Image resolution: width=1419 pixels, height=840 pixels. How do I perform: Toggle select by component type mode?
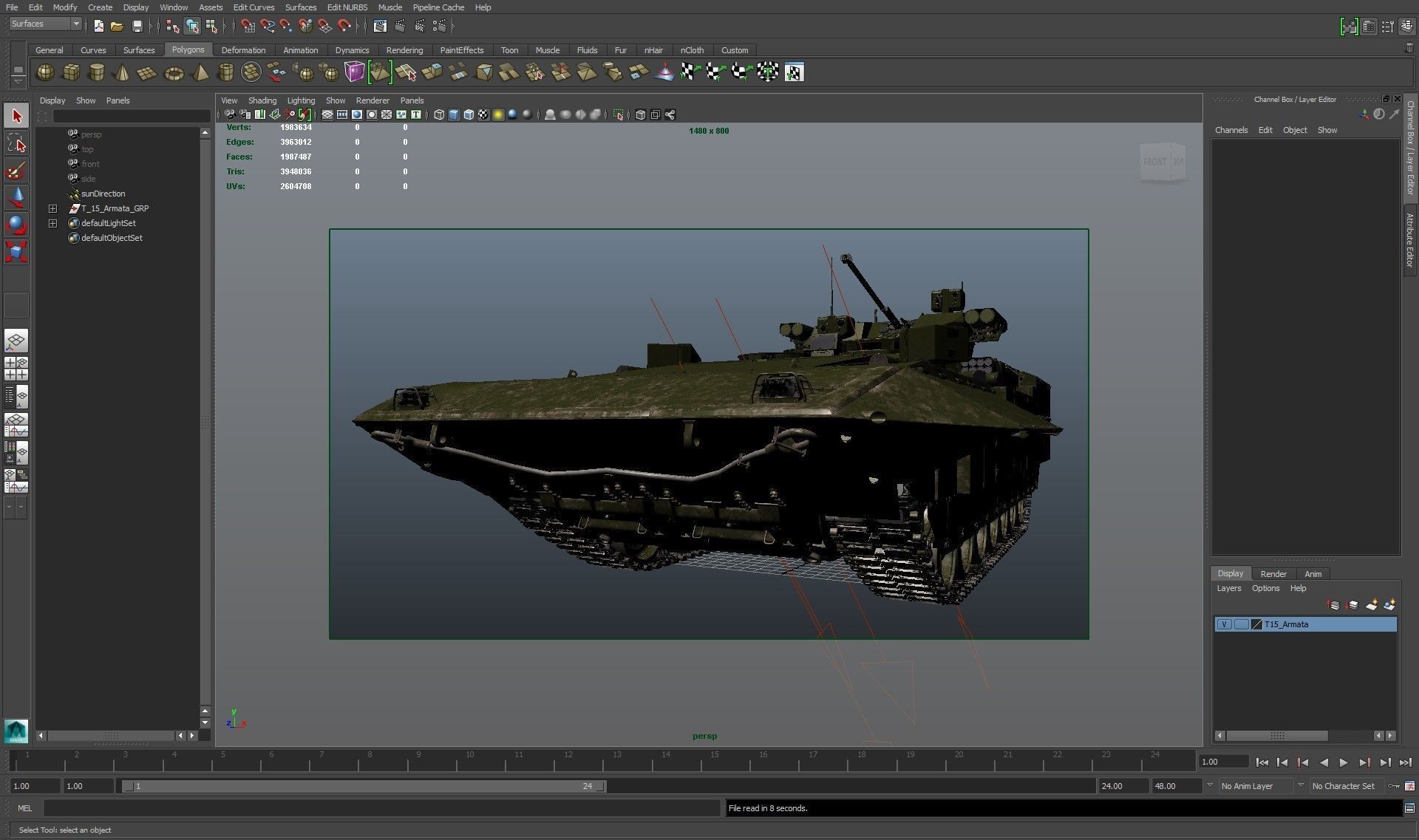(x=211, y=26)
